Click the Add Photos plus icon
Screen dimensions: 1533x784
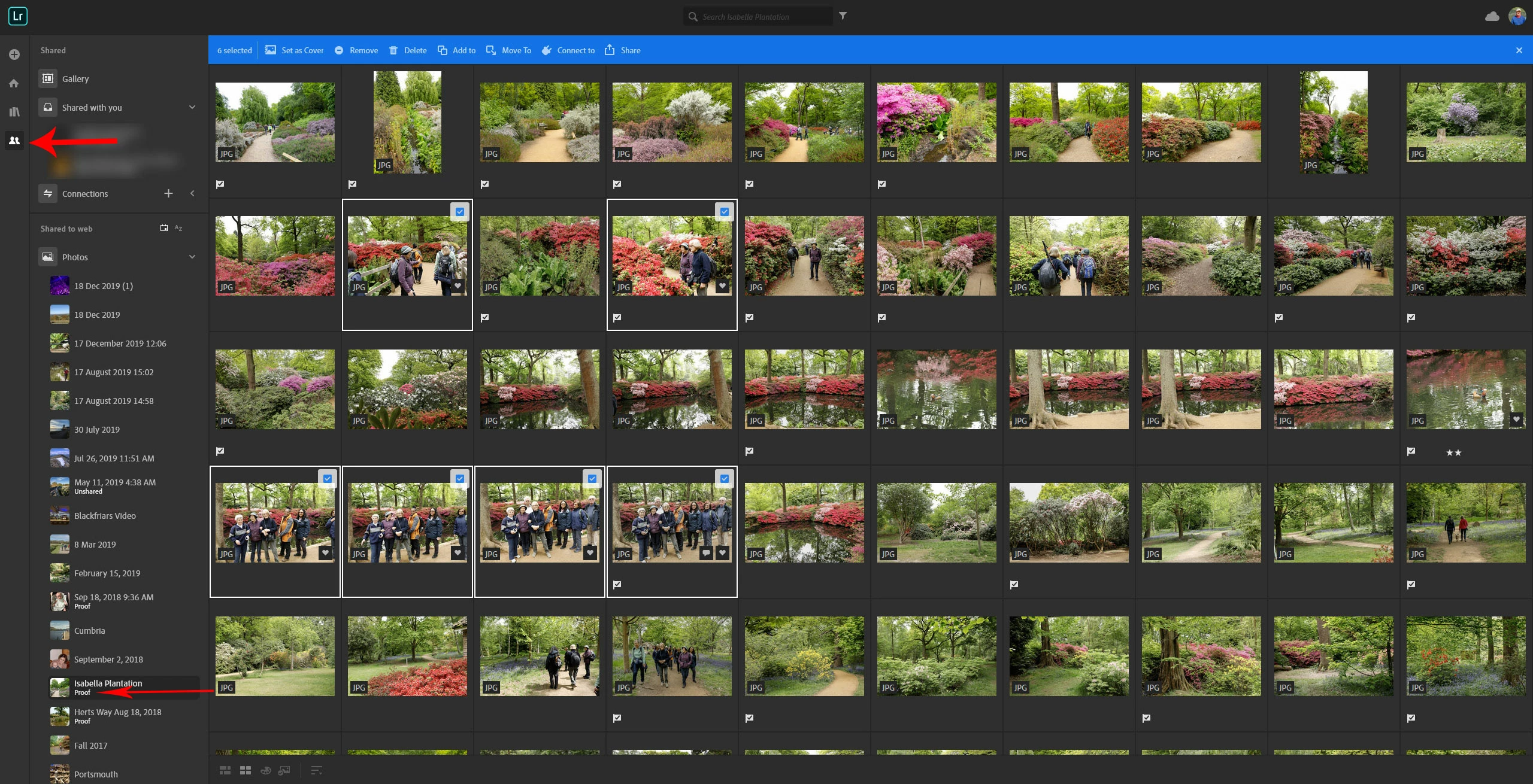coord(14,54)
